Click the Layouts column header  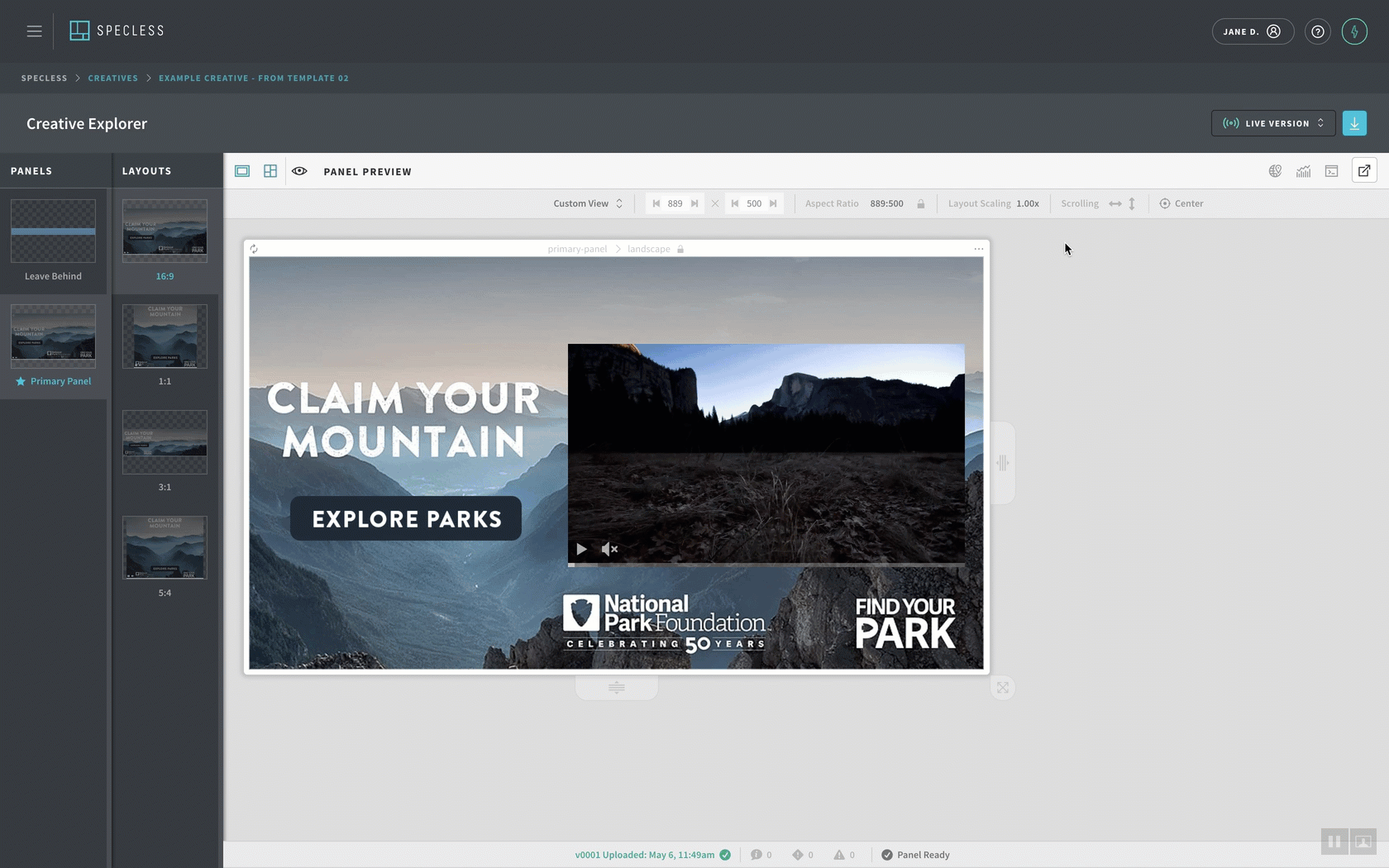coord(147,171)
